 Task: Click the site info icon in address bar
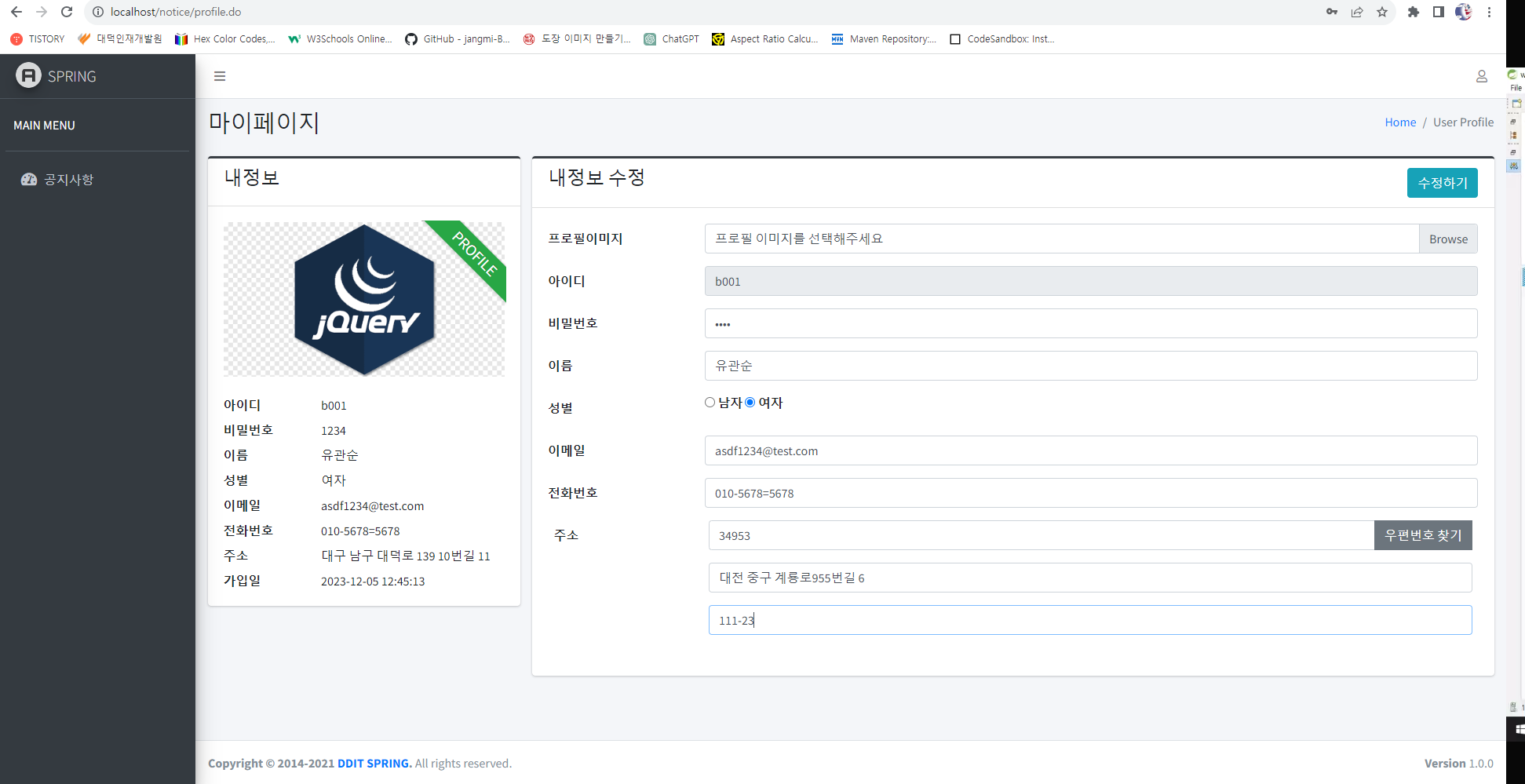[98, 12]
